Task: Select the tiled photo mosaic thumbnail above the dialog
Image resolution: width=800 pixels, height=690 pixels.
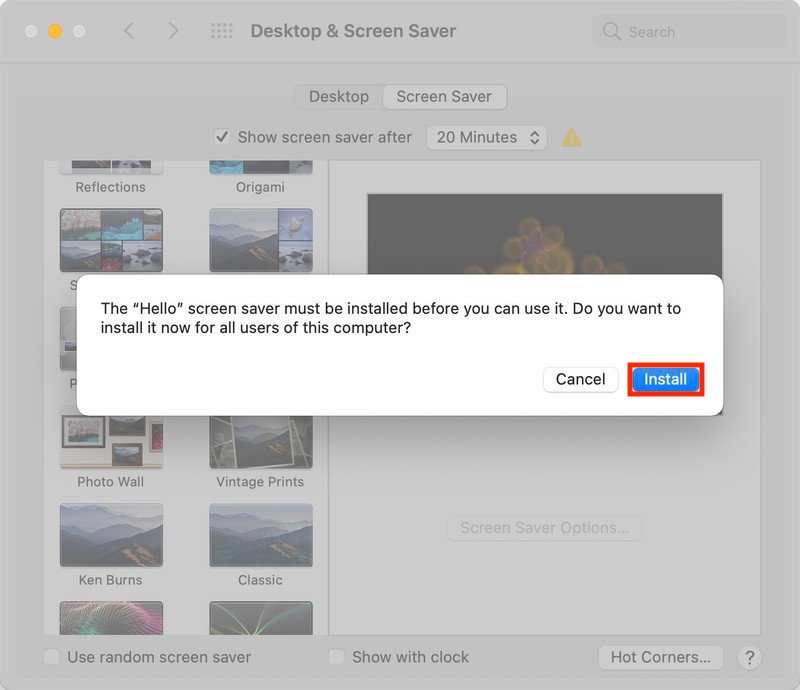Action: coord(111,240)
